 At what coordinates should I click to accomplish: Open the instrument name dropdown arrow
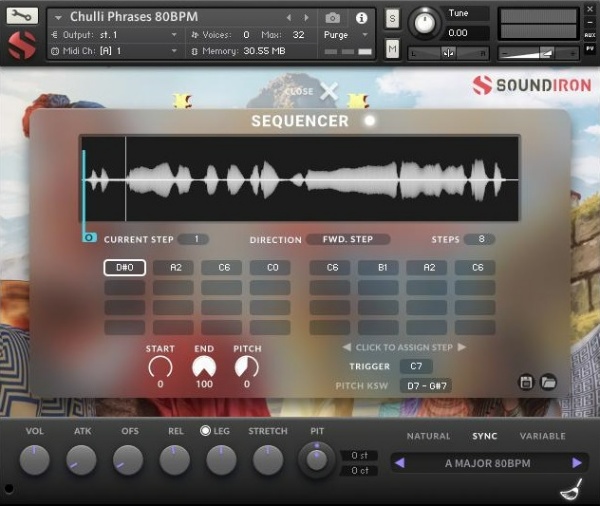(x=58, y=18)
